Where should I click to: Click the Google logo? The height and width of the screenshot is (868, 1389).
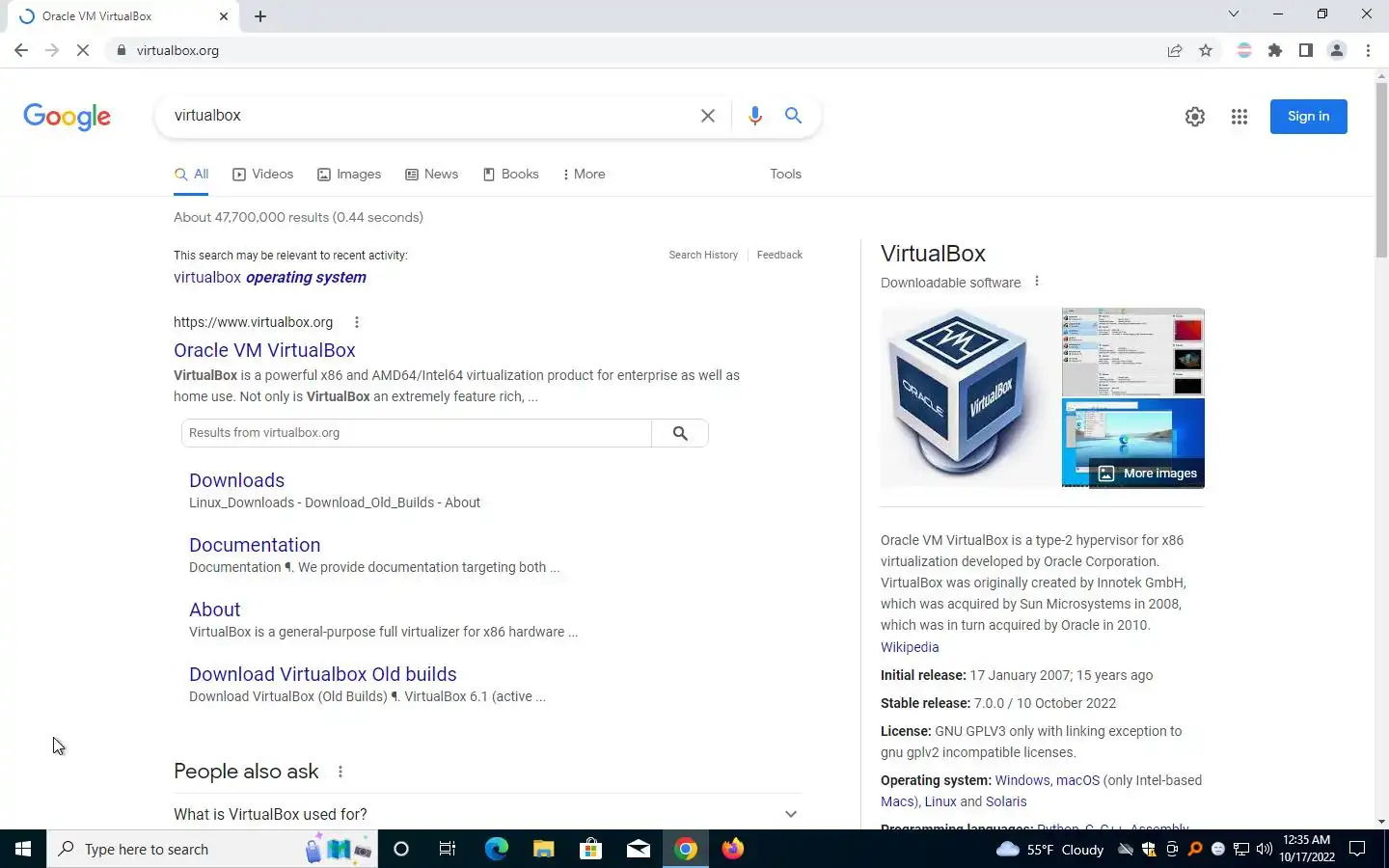(x=67, y=117)
